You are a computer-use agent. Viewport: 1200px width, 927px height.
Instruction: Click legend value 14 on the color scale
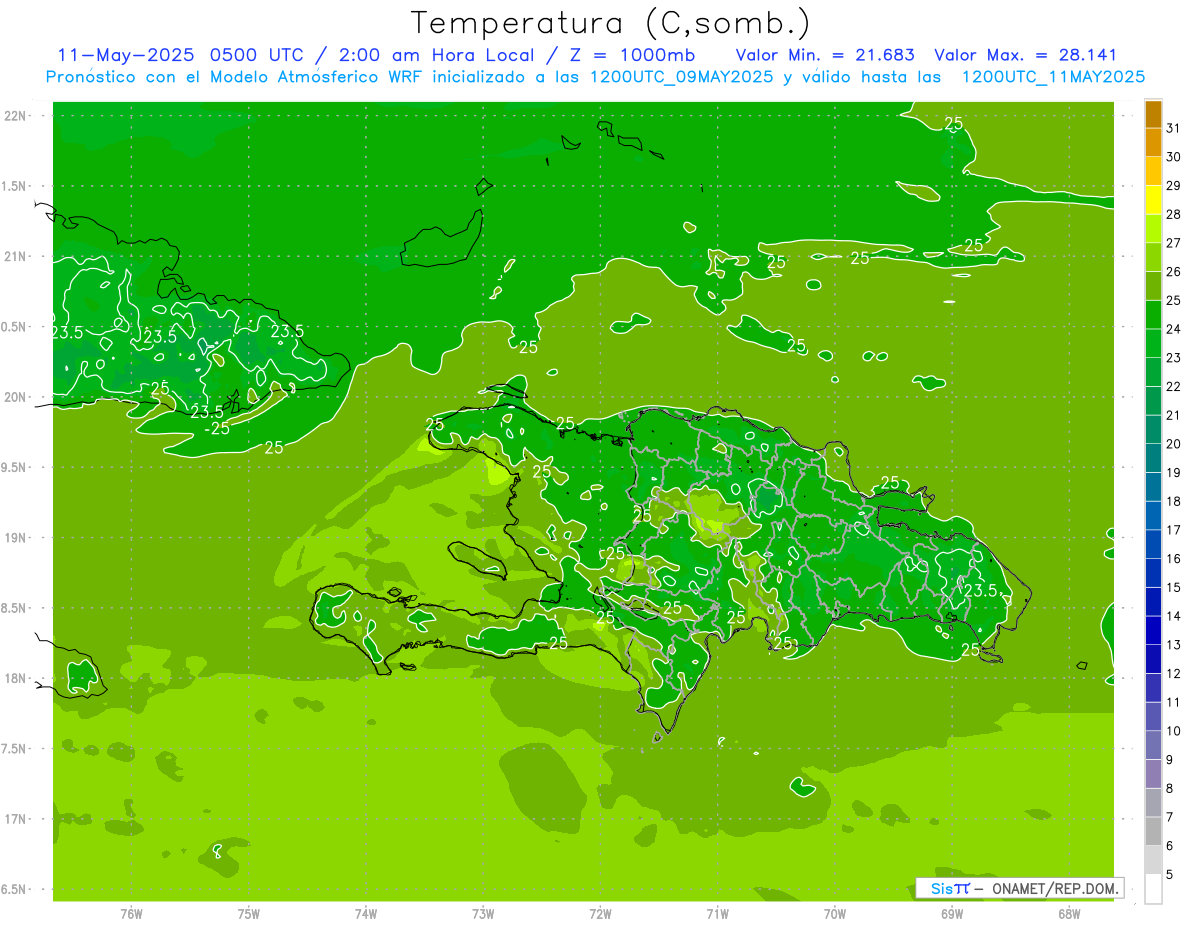pyautogui.click(x=1174, y=616)
